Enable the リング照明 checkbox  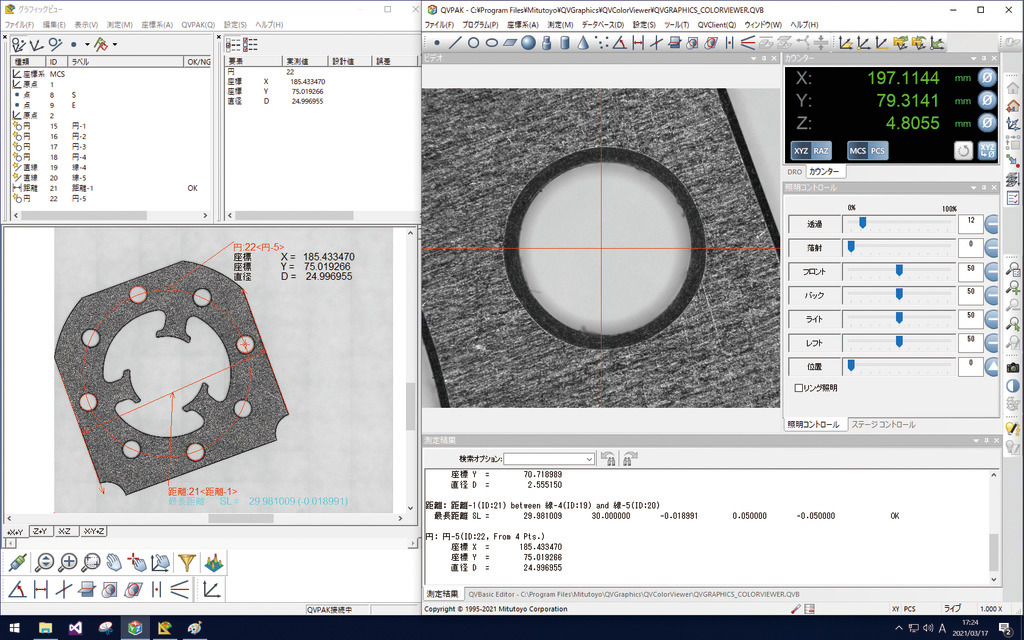tap(798, 387)
